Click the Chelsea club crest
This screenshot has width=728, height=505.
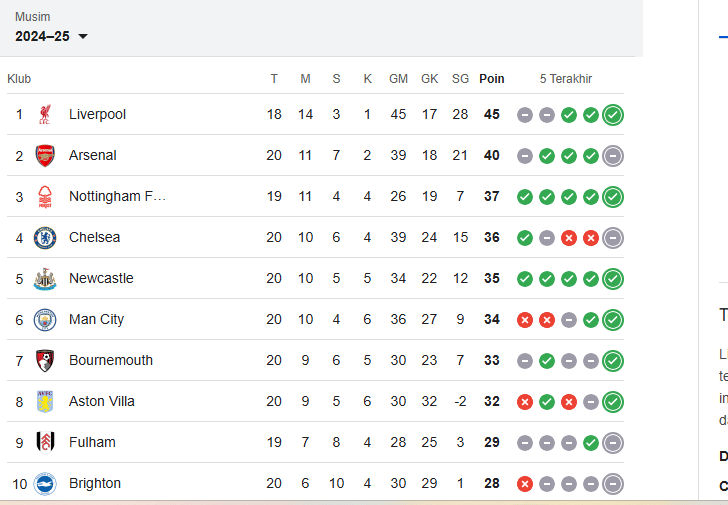(45, 237)
